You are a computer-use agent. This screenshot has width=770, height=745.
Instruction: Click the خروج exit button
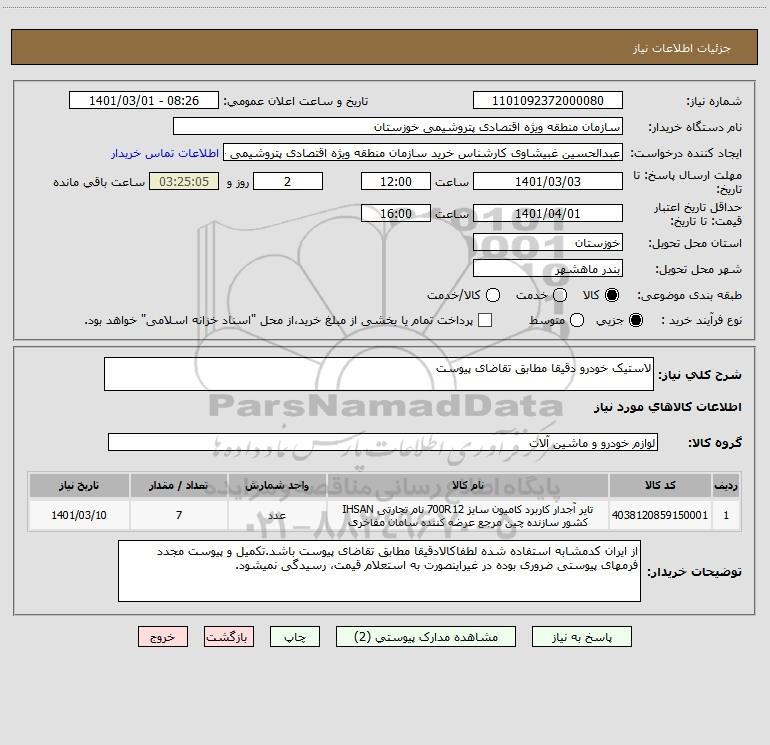click(x=163, y=637)
